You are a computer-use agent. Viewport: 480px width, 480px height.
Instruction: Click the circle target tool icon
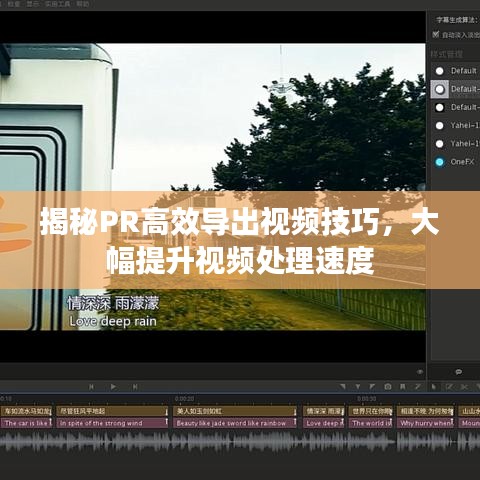pyautogui.click(x=388, y=387)
